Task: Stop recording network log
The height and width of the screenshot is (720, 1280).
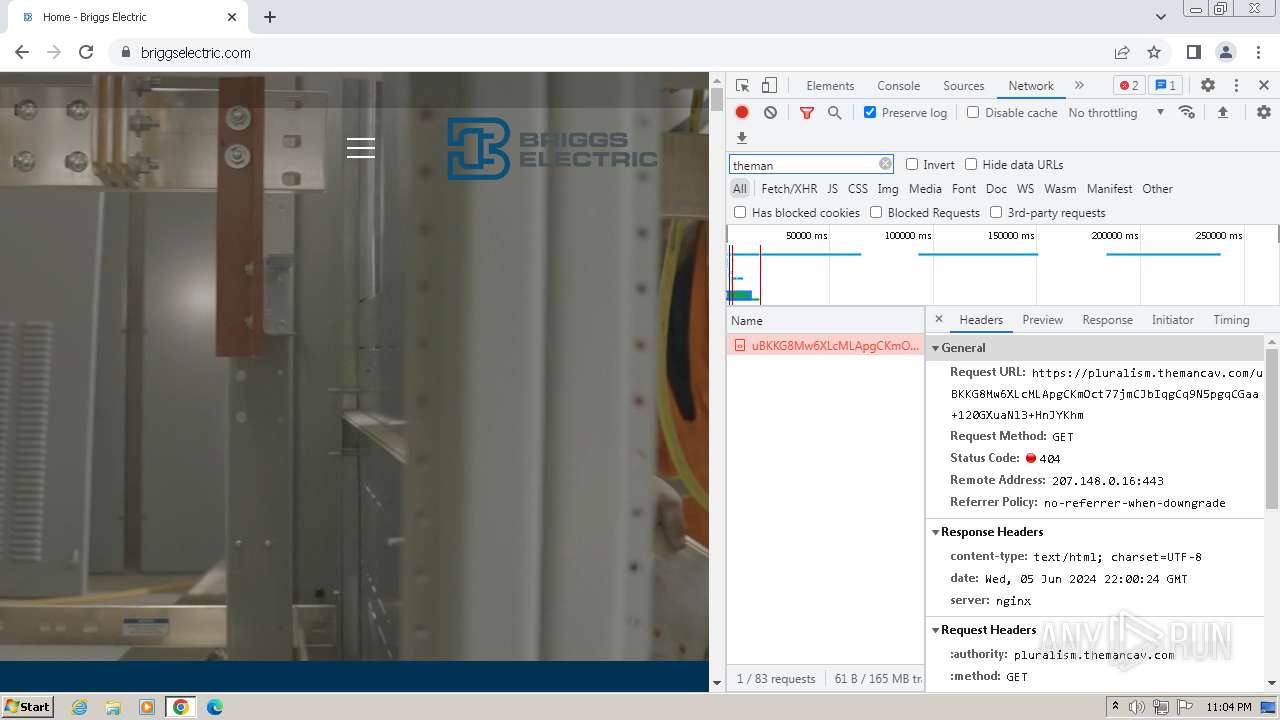Action: point(742,113)
